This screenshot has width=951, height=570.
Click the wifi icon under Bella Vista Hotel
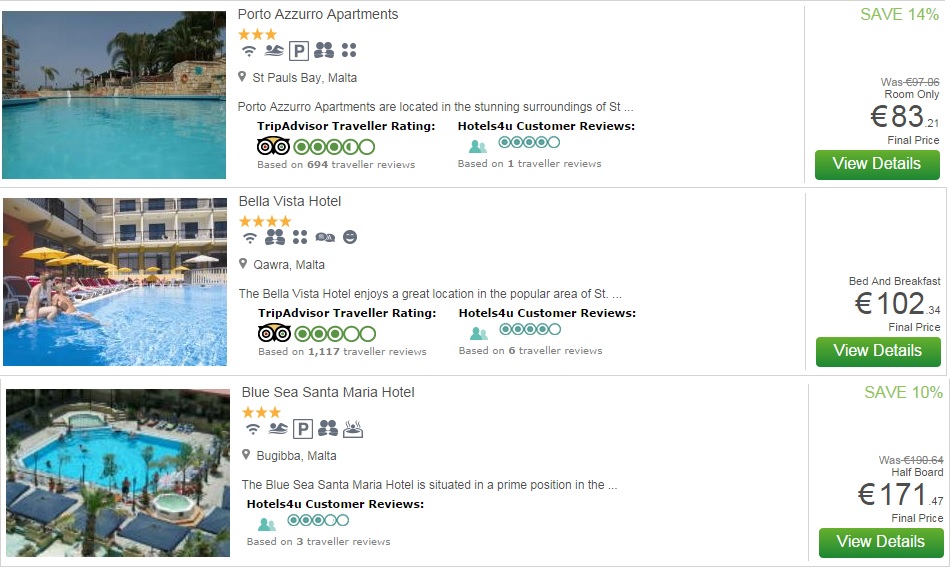tap(249, 238)
